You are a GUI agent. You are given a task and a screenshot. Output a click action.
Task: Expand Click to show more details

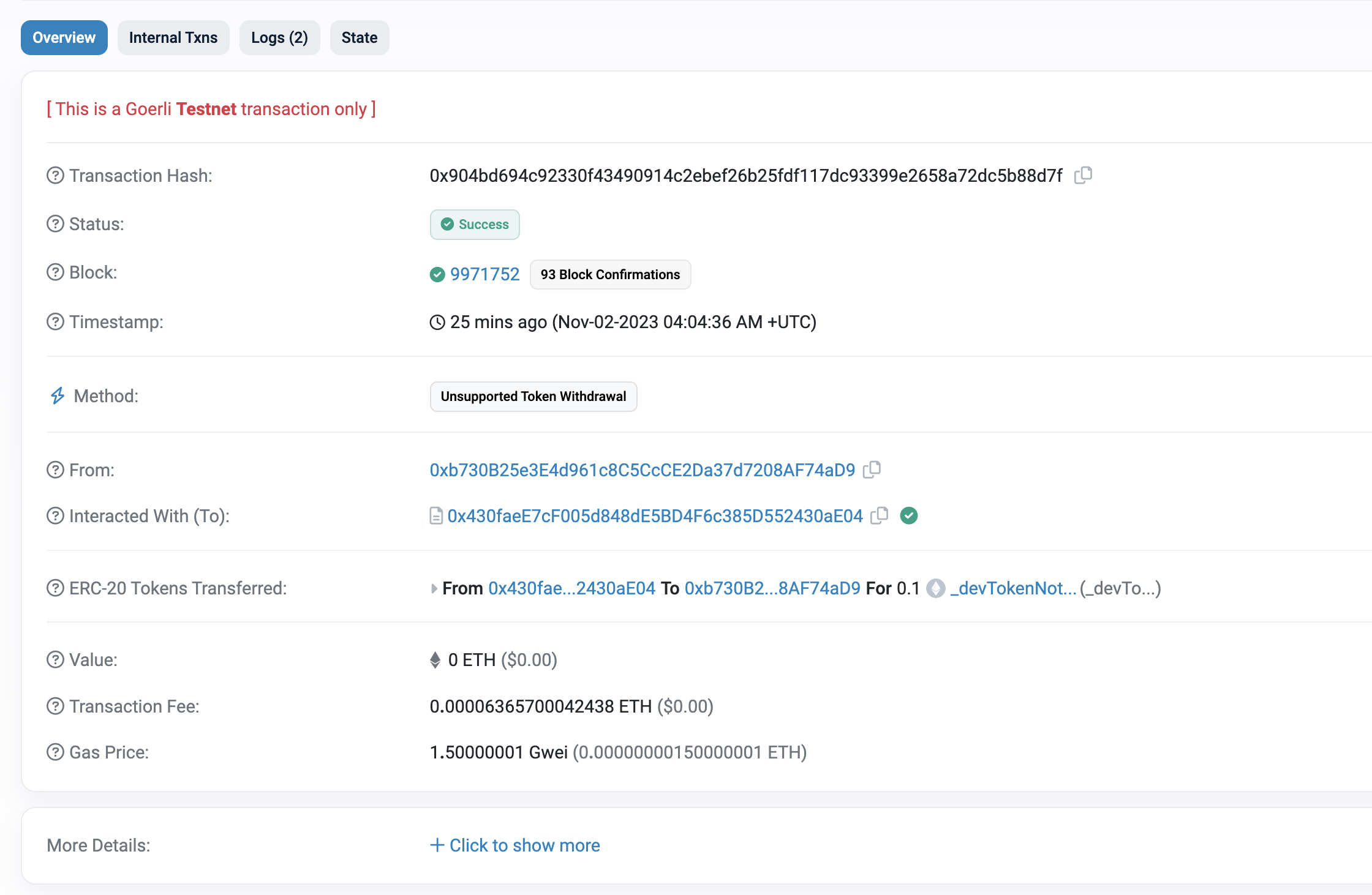pyautogui.click(x=515, y=845)
